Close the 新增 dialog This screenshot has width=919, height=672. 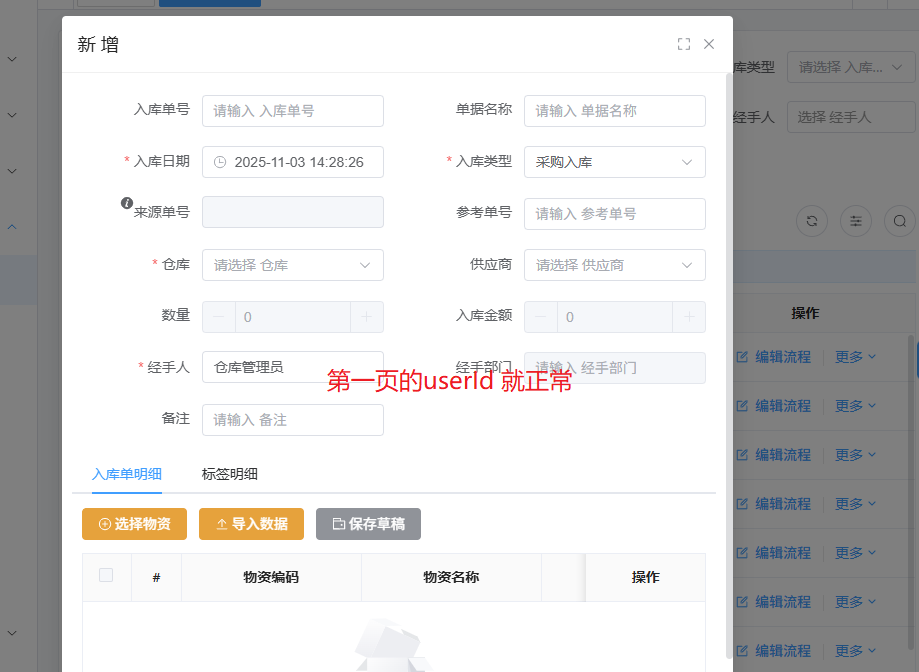click(x=709, y=44)
